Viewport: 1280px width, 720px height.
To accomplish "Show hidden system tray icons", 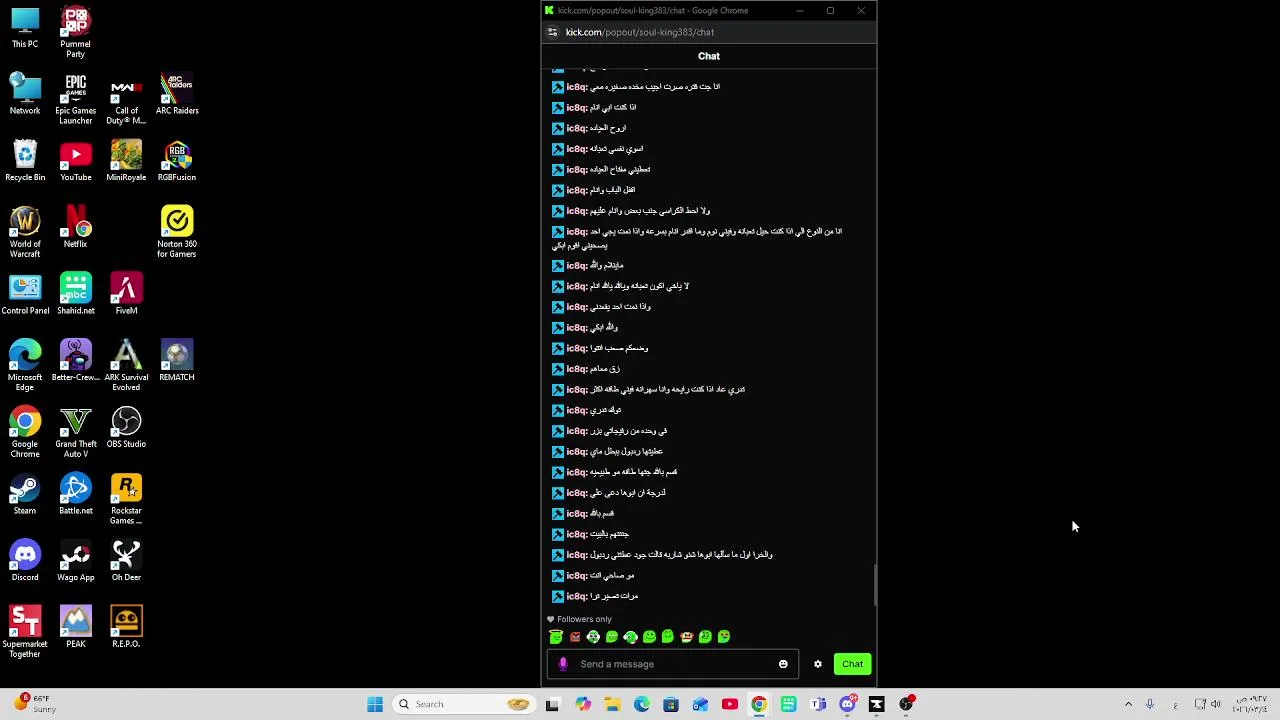I will coord(1128,704).
